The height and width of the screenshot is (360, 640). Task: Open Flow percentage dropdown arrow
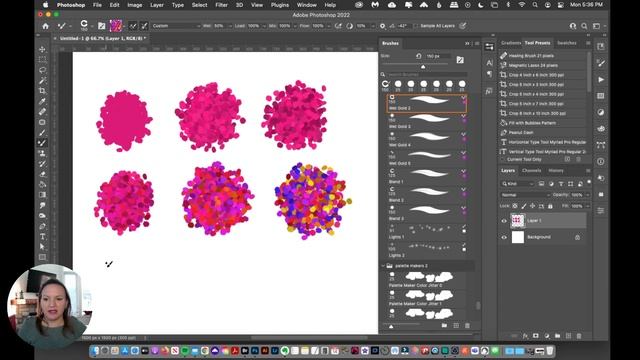[x=328, y=26]
